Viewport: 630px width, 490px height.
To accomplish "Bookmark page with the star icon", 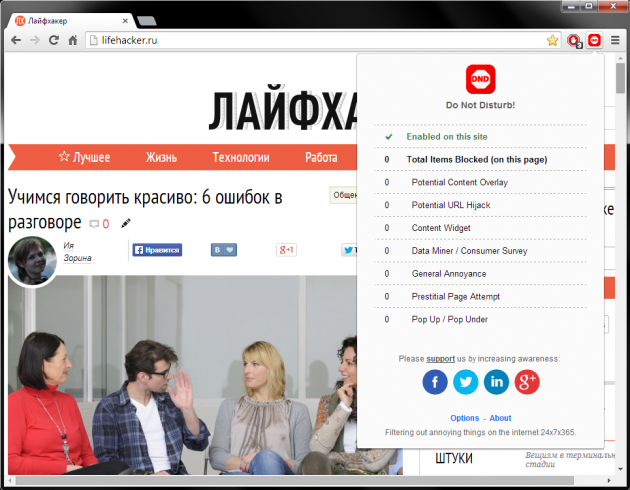I will 553,40.
